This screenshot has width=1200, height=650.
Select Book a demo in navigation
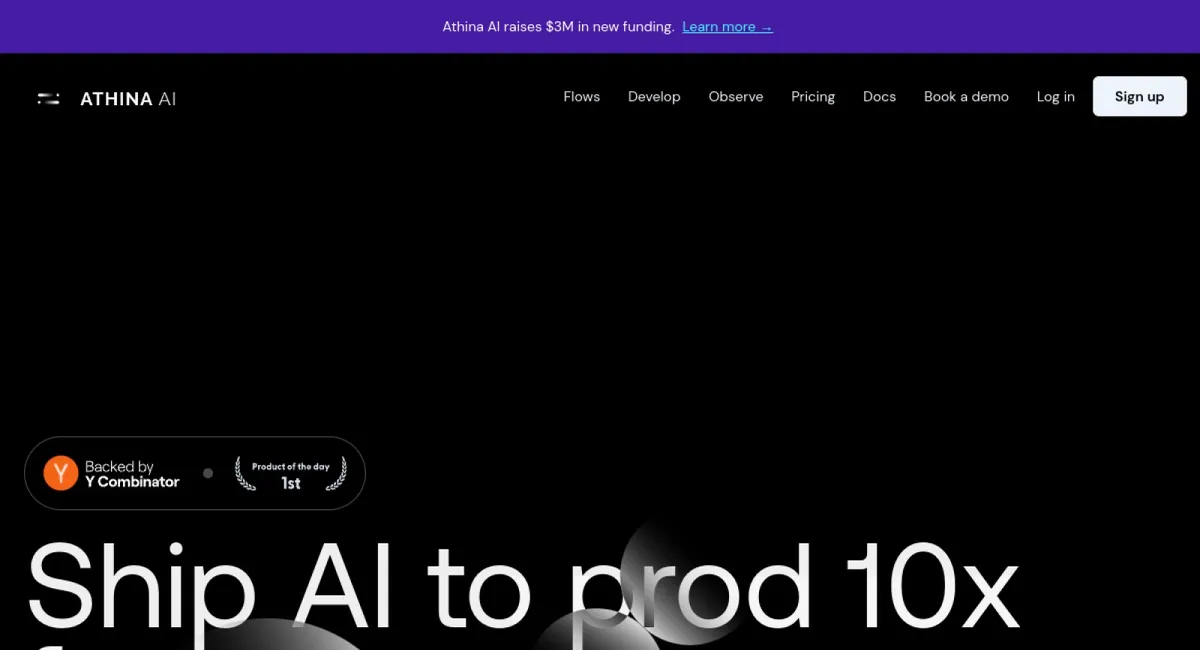[x=966, y=97]
